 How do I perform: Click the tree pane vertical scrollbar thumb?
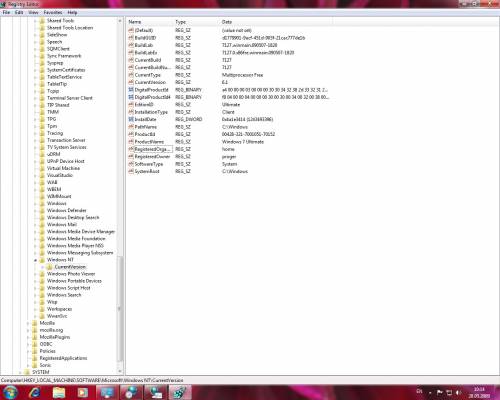[x=120, y=308]
